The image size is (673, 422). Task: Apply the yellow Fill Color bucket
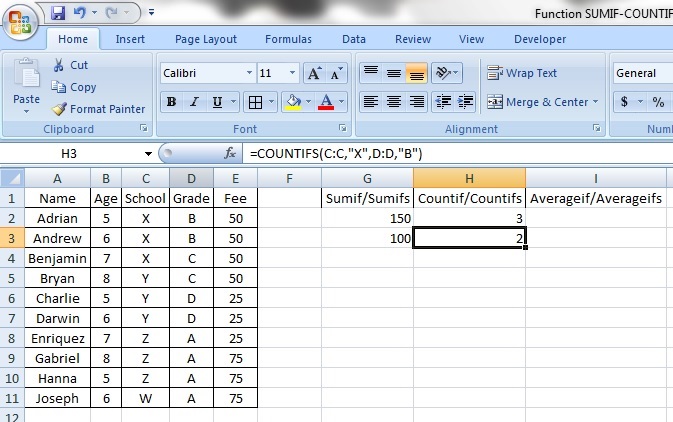click(294, 102)
